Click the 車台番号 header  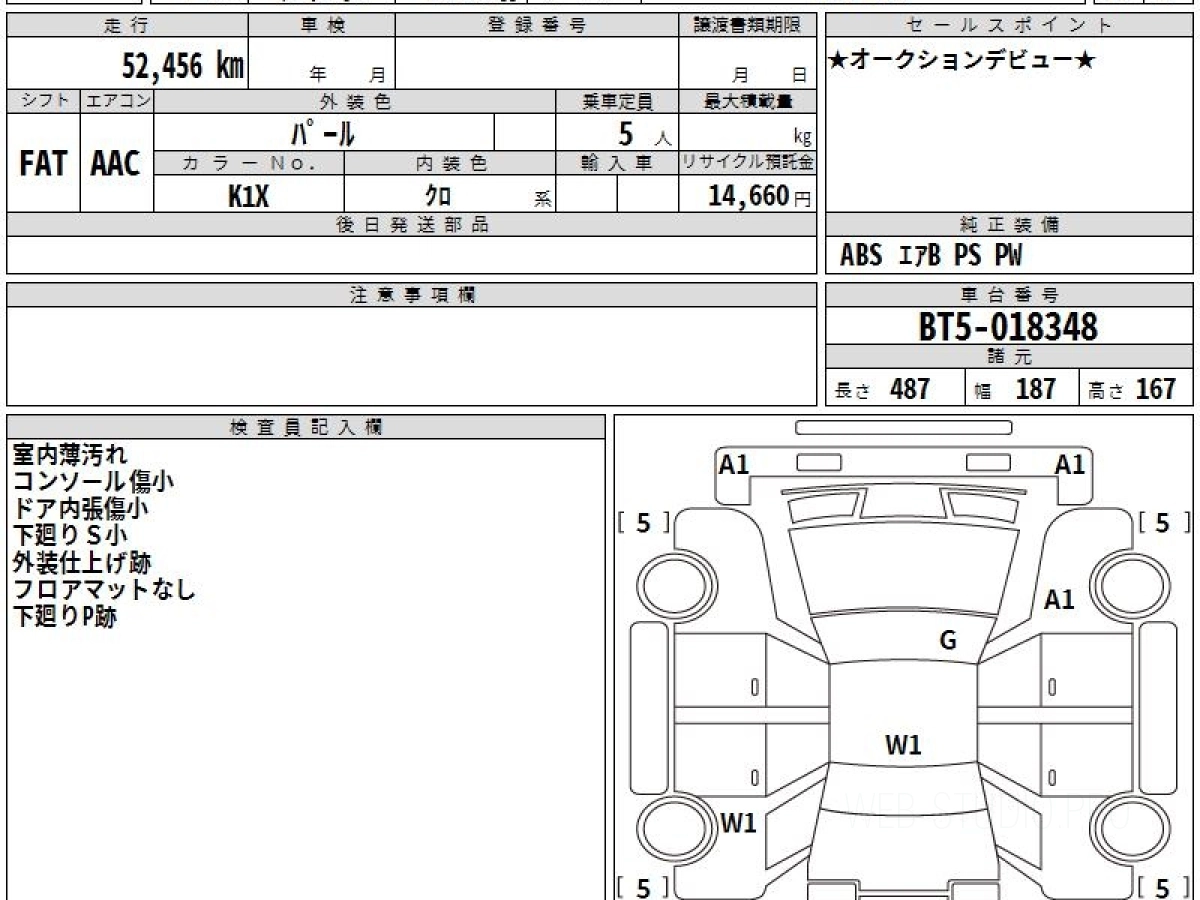[x=1010, y=295]
